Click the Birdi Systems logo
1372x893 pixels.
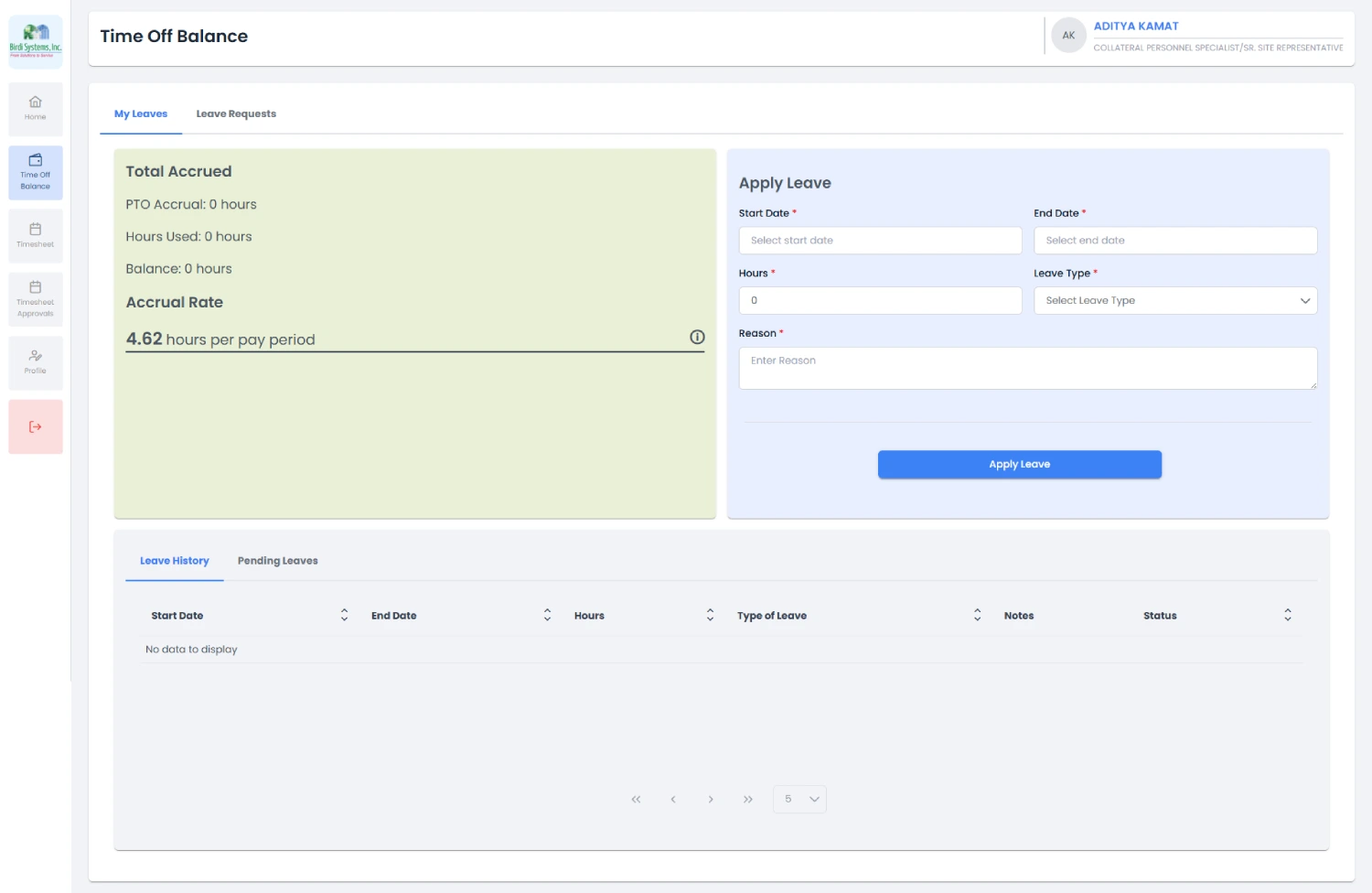click(x=36, y=41)
